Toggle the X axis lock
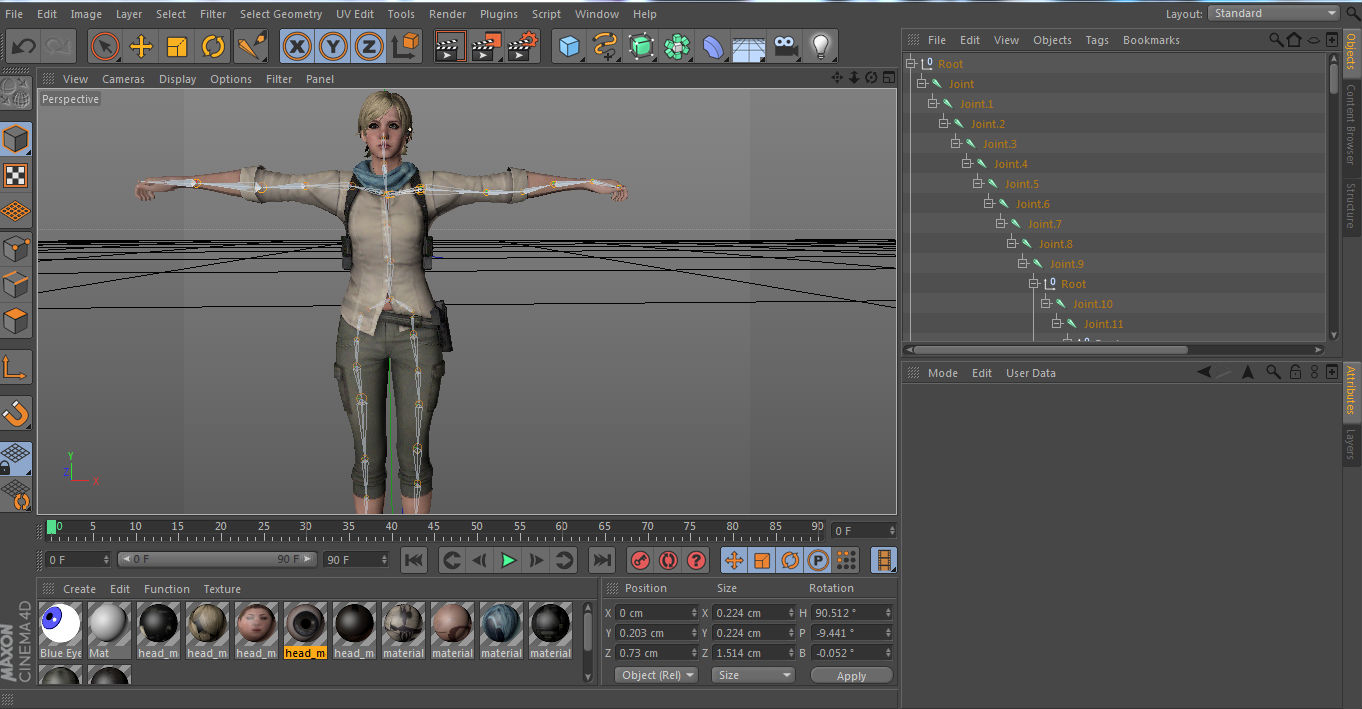The image size is (1362, 709). point(297,47)
